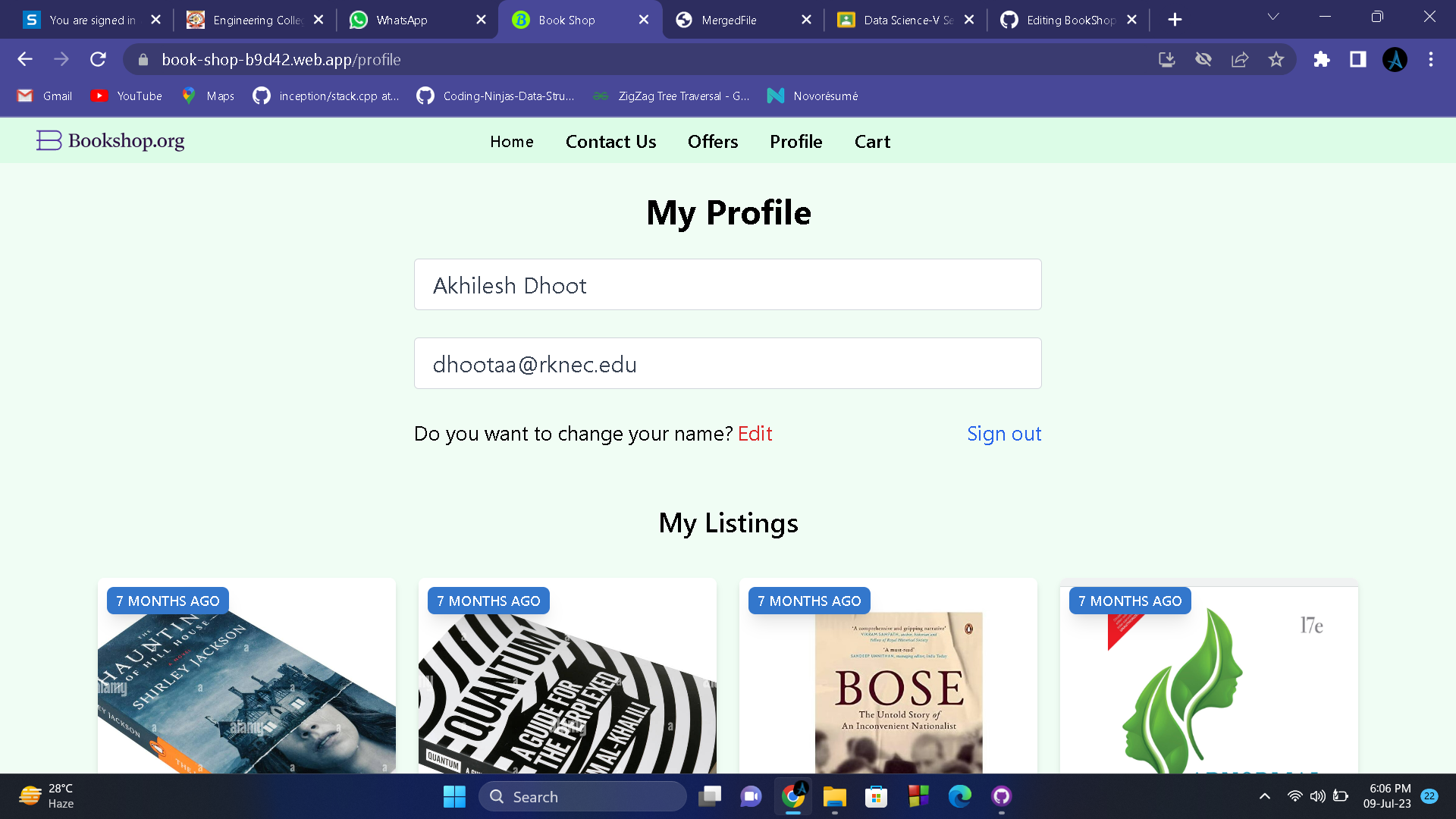Screen dimensions: 1456x819
Task: Open the tab search chevron
Action: point(1272,16)
